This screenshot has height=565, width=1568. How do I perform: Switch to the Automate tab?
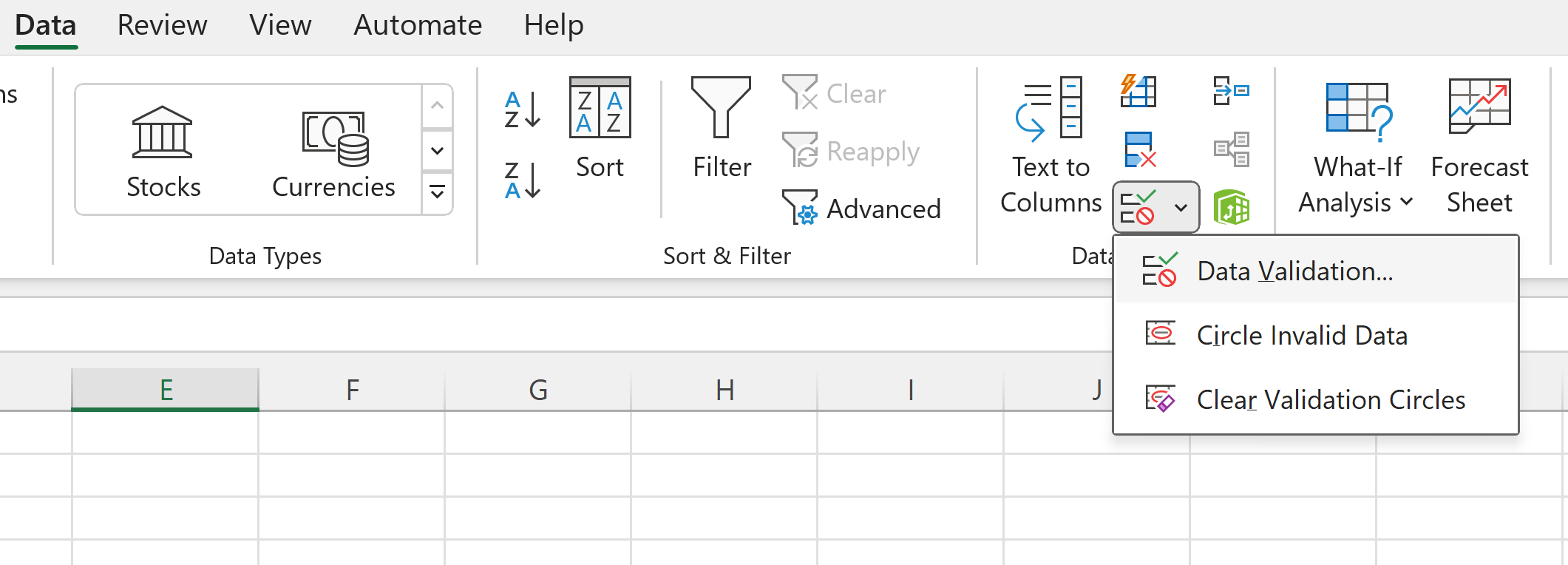tap(418, 25)
